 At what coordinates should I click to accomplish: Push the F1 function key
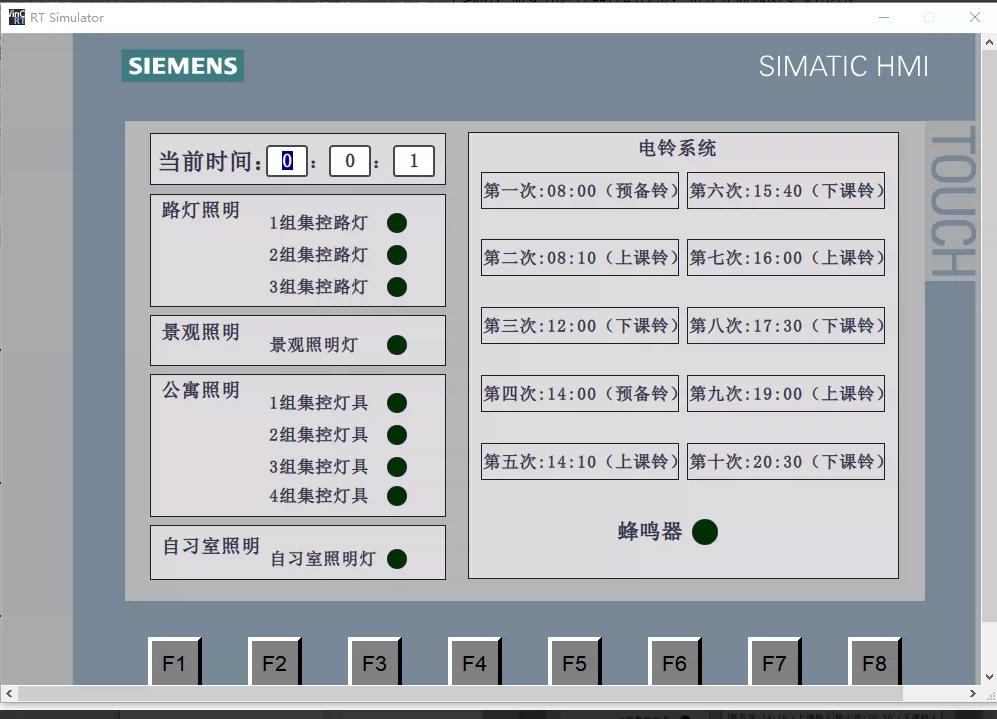tap(175, 662)
